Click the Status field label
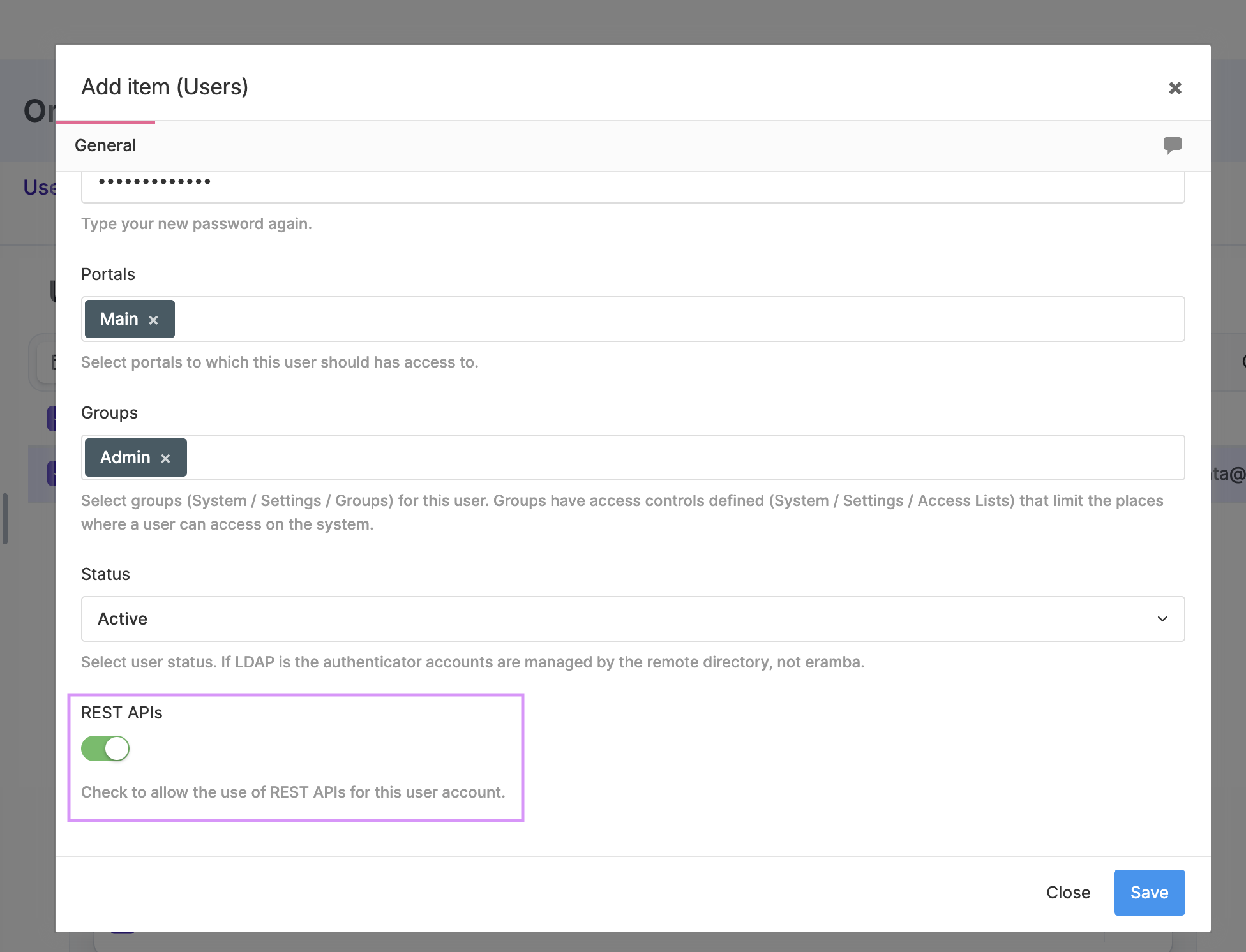 (x=105, y=574)
